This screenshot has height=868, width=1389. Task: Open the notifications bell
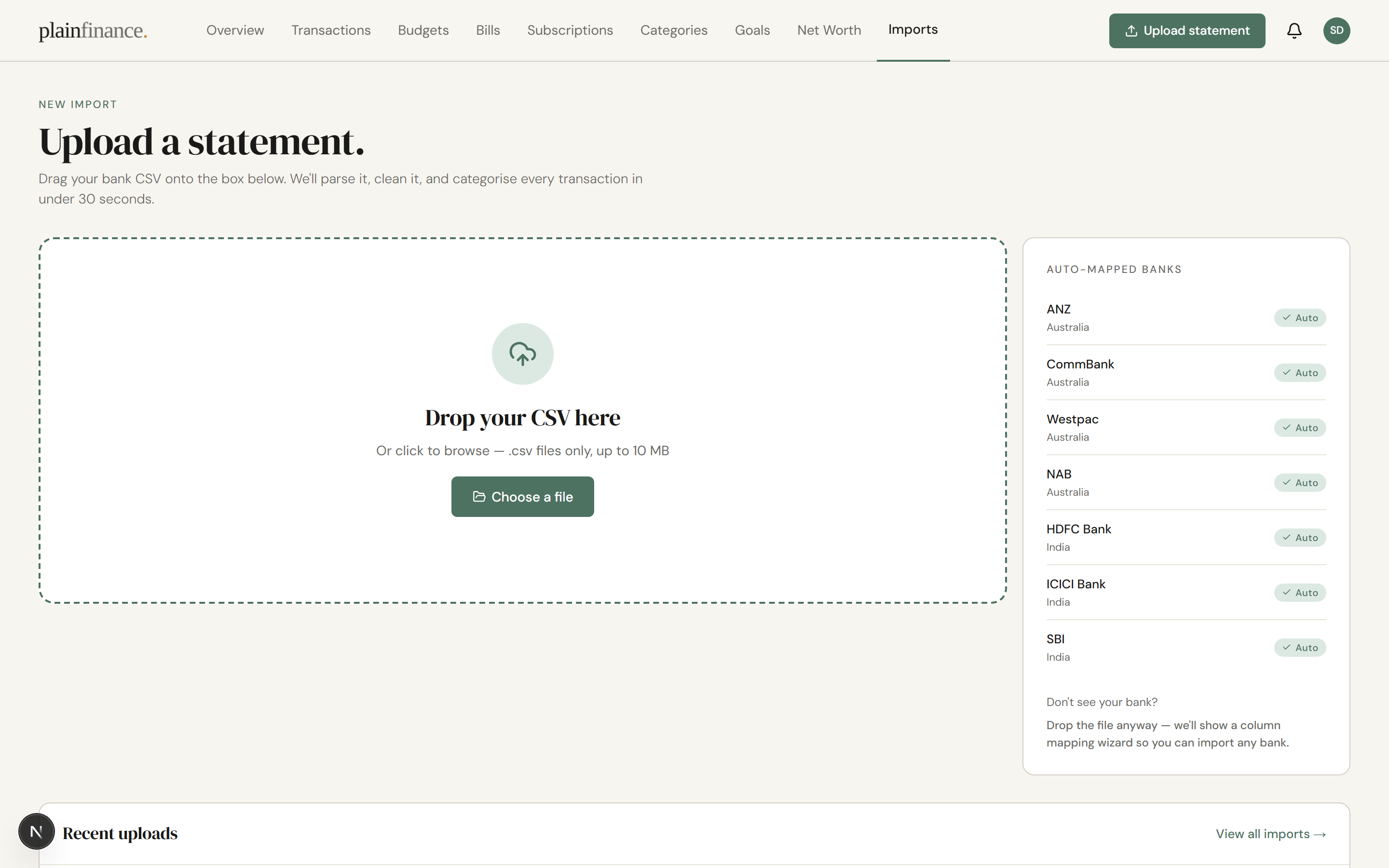(1294, 30)
